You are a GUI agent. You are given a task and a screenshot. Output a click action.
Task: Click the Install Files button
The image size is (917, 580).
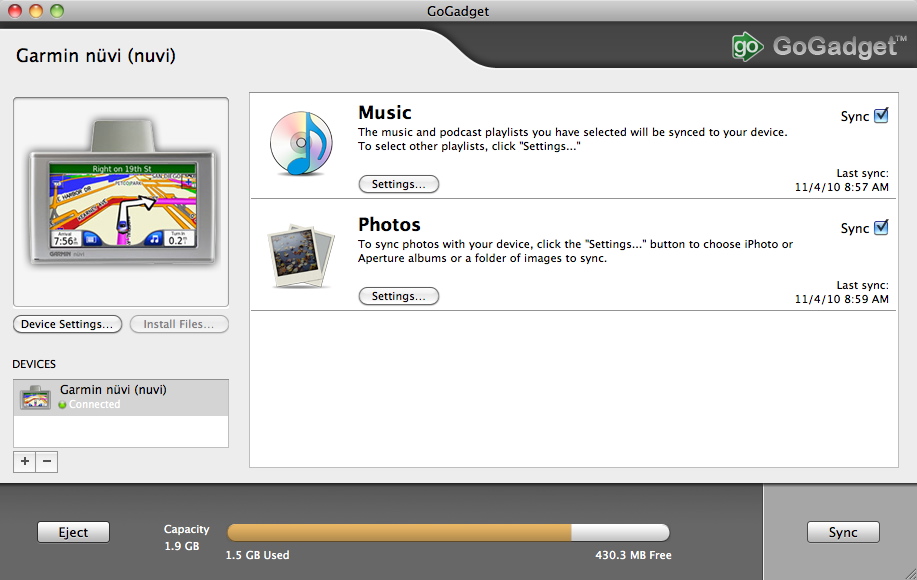tap(178, 324)
